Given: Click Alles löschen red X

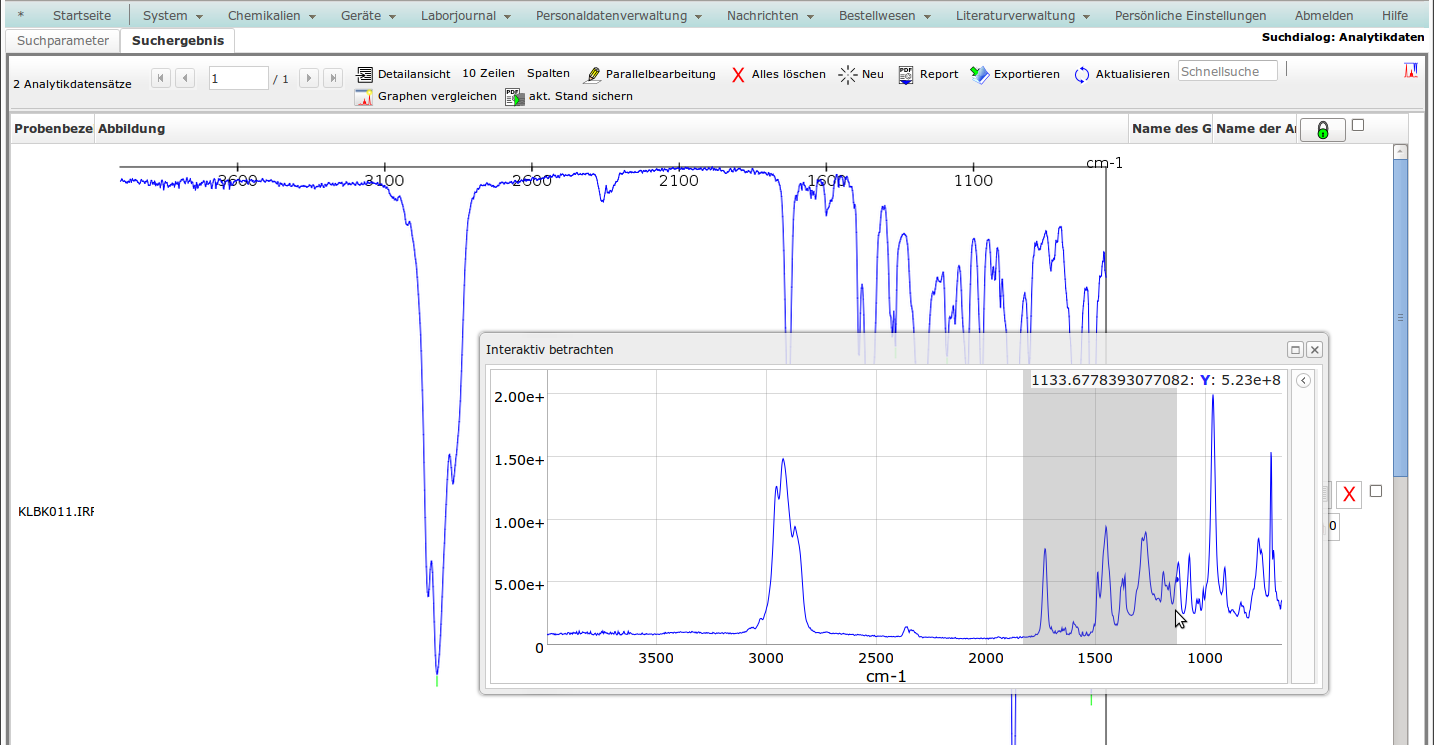Looking at the screenshot, I should click(739, 74).
